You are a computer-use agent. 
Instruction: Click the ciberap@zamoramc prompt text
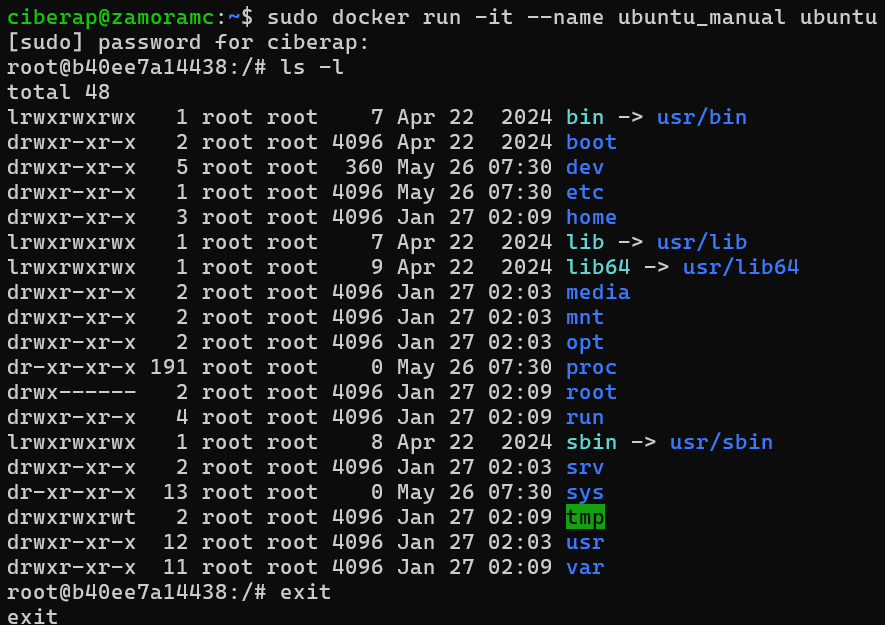click(111, 18)
